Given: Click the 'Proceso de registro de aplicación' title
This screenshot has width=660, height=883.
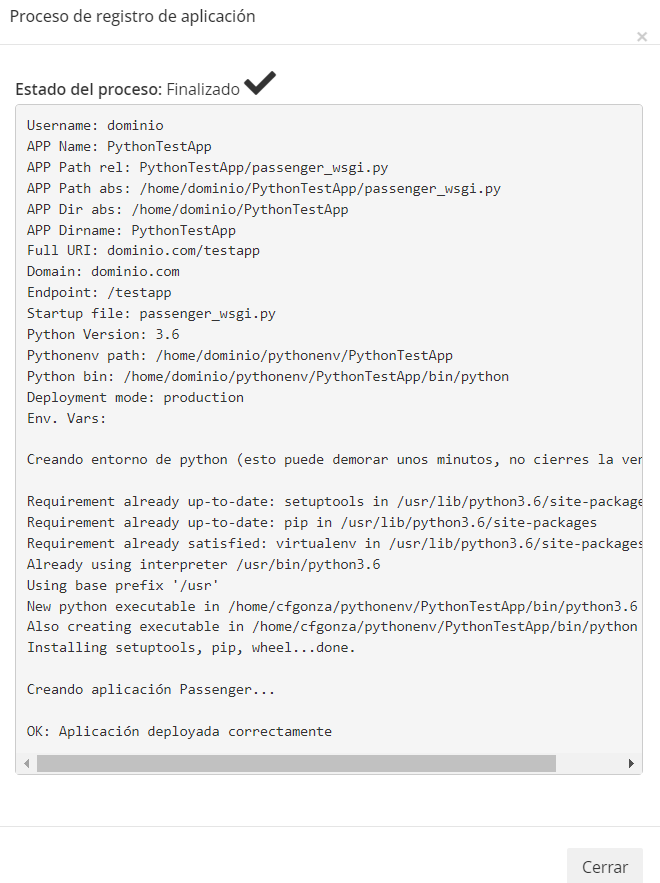Looking at the screenshot, I should point(132,16).
